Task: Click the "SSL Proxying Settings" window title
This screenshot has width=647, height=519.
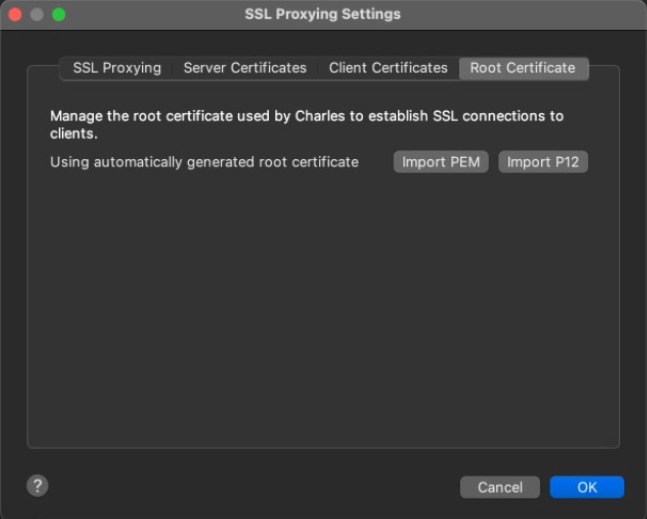Action: pyautogui.click(x=322, y=15)
